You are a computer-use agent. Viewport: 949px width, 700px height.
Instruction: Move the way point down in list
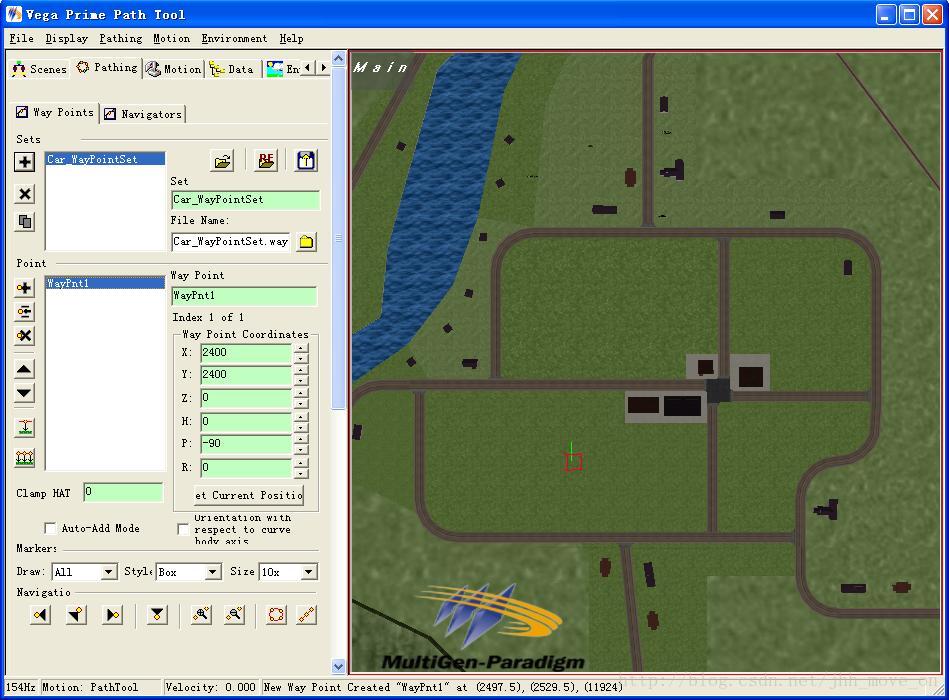click(x=24, y=393)
